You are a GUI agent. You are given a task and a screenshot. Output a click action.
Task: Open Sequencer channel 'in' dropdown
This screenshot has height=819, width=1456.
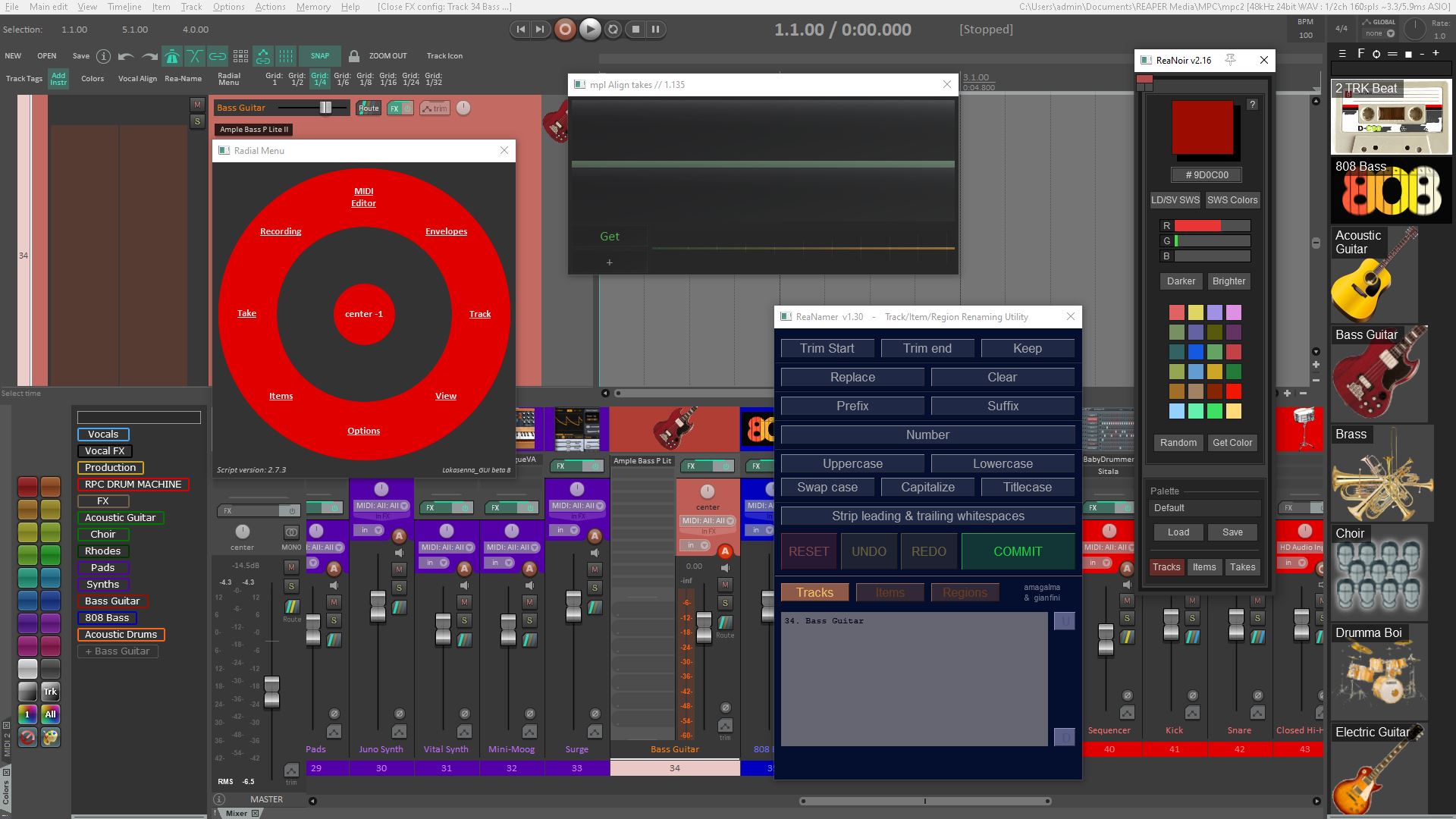[1097, 563]
